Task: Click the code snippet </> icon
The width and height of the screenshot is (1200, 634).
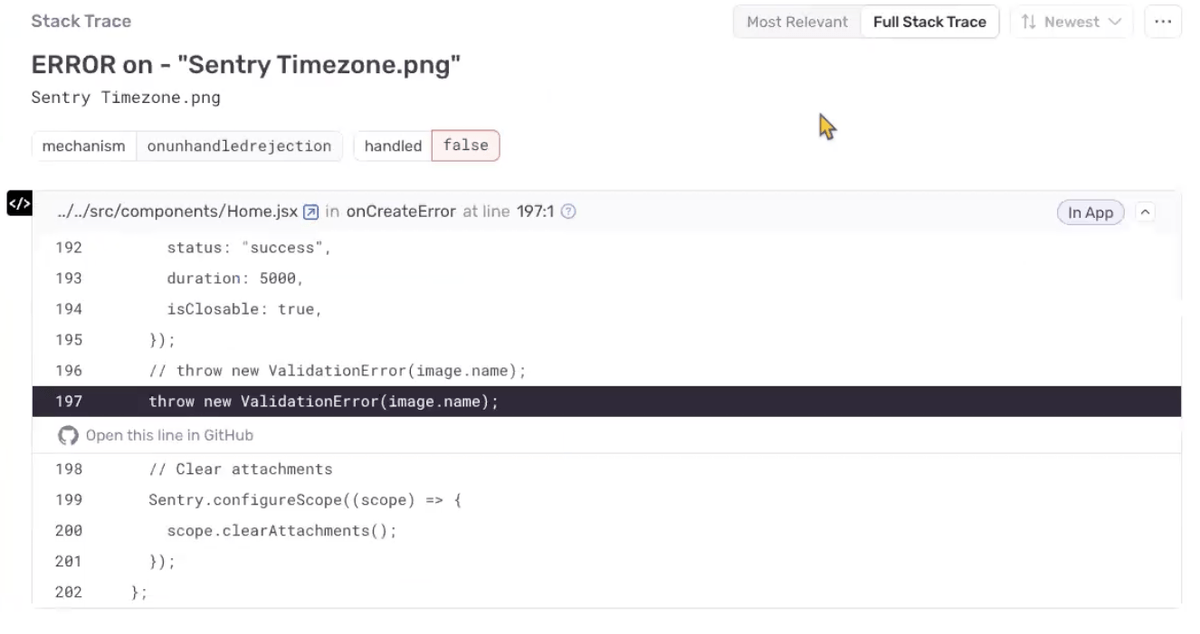Action: (x=18, y=204)
